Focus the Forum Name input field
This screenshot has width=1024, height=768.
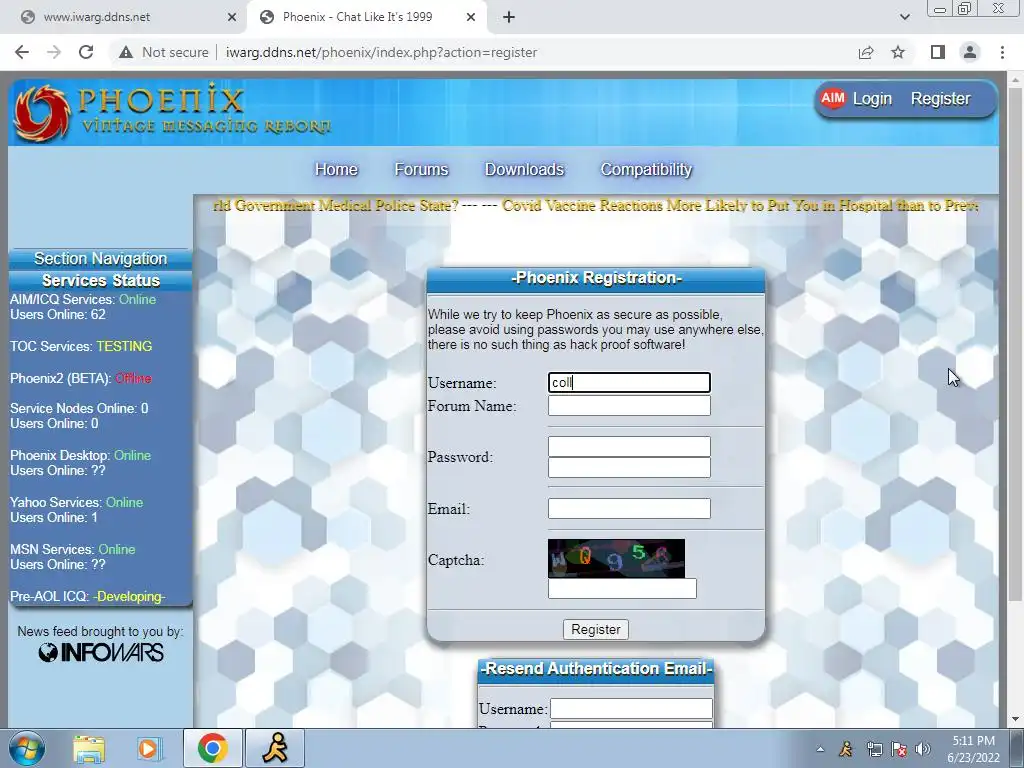coord(629,406)
